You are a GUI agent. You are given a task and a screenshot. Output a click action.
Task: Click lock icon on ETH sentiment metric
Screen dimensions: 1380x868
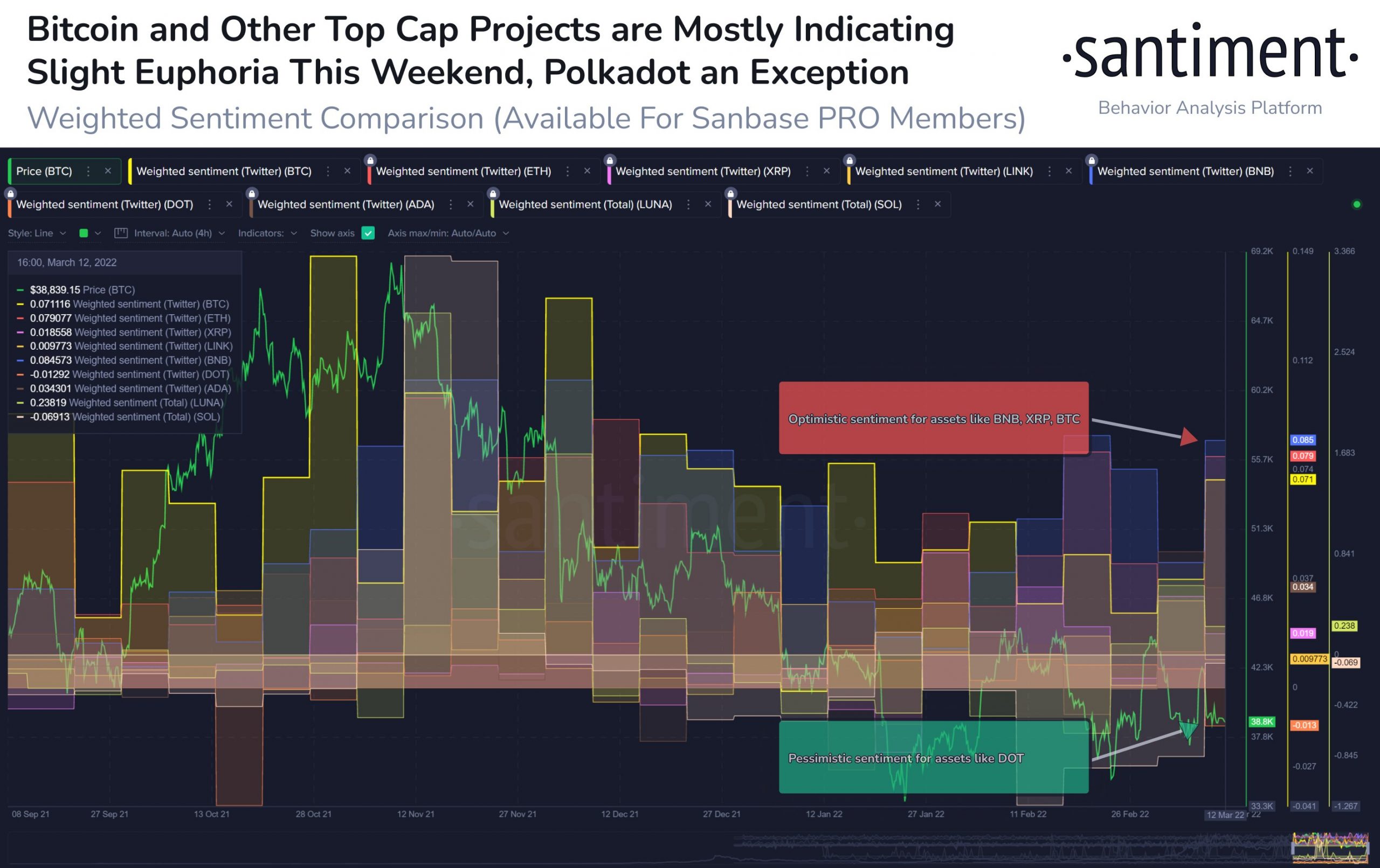370,161
